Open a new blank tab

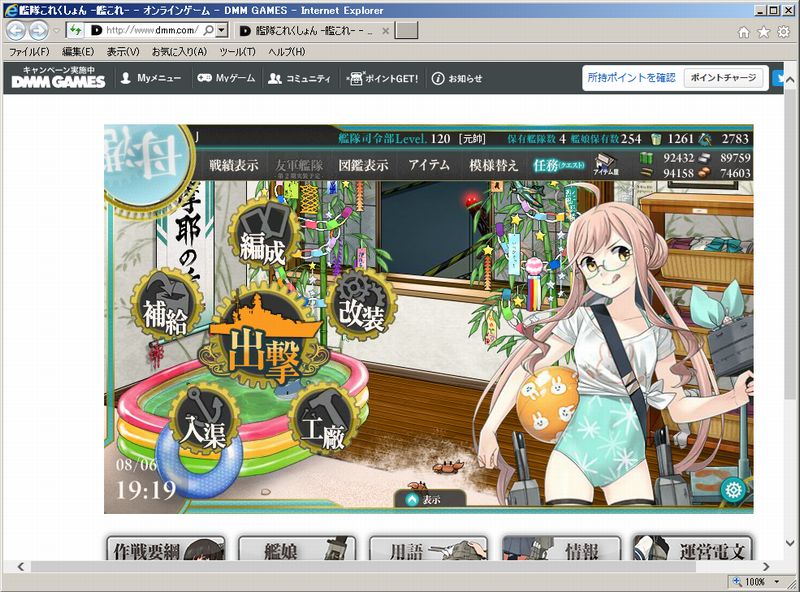click(407, 31)
